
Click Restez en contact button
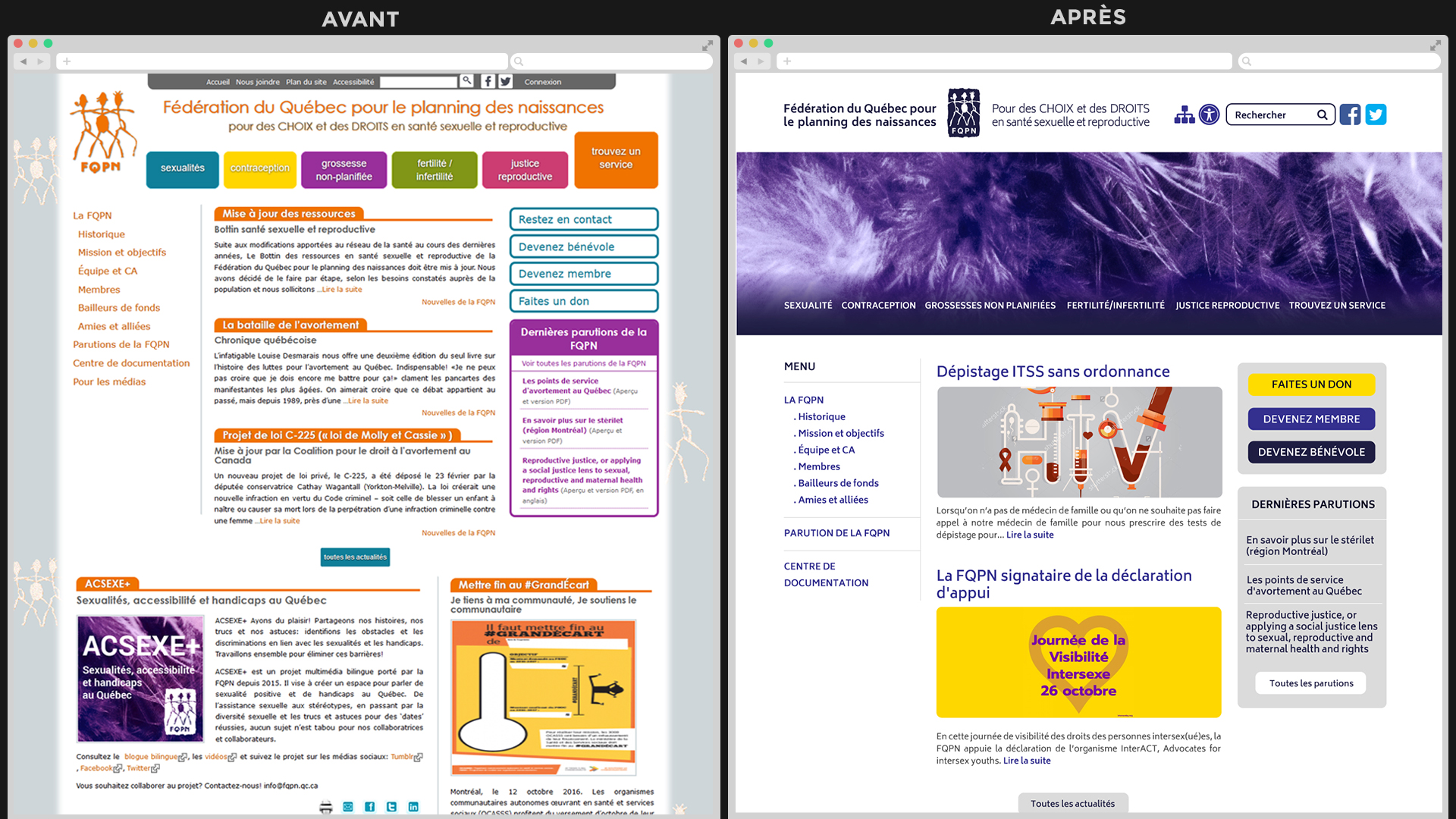click(584, 219)
